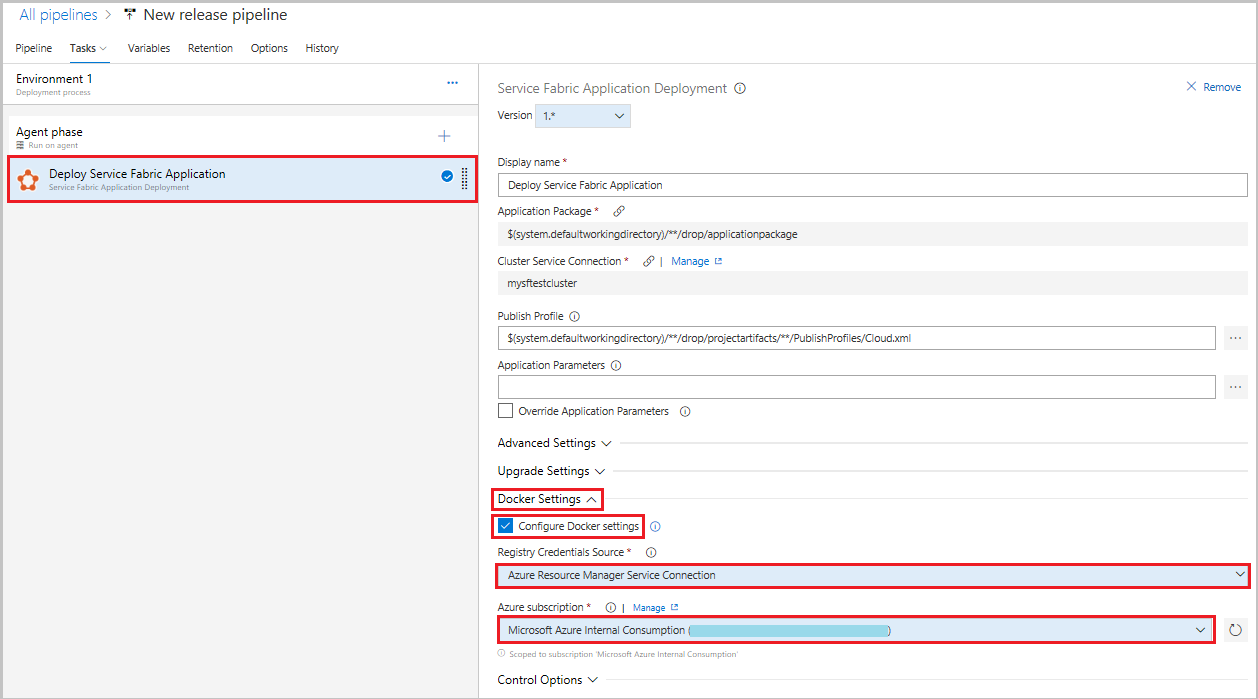The image size is (1258, 699).
Task: Click the Environment 1 ellipsis menu icon
Action: [x=452, y=83]
